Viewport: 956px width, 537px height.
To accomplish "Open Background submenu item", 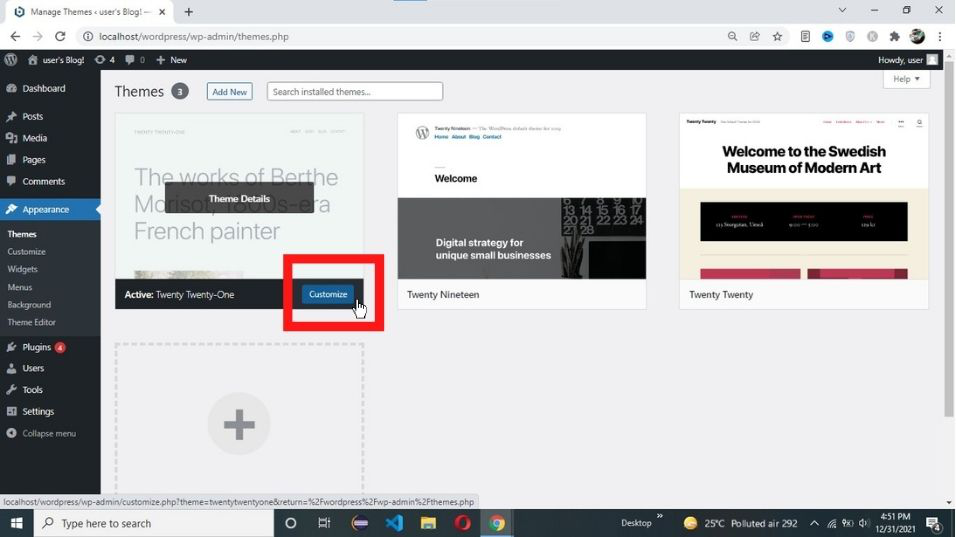I will coord(29,305).
